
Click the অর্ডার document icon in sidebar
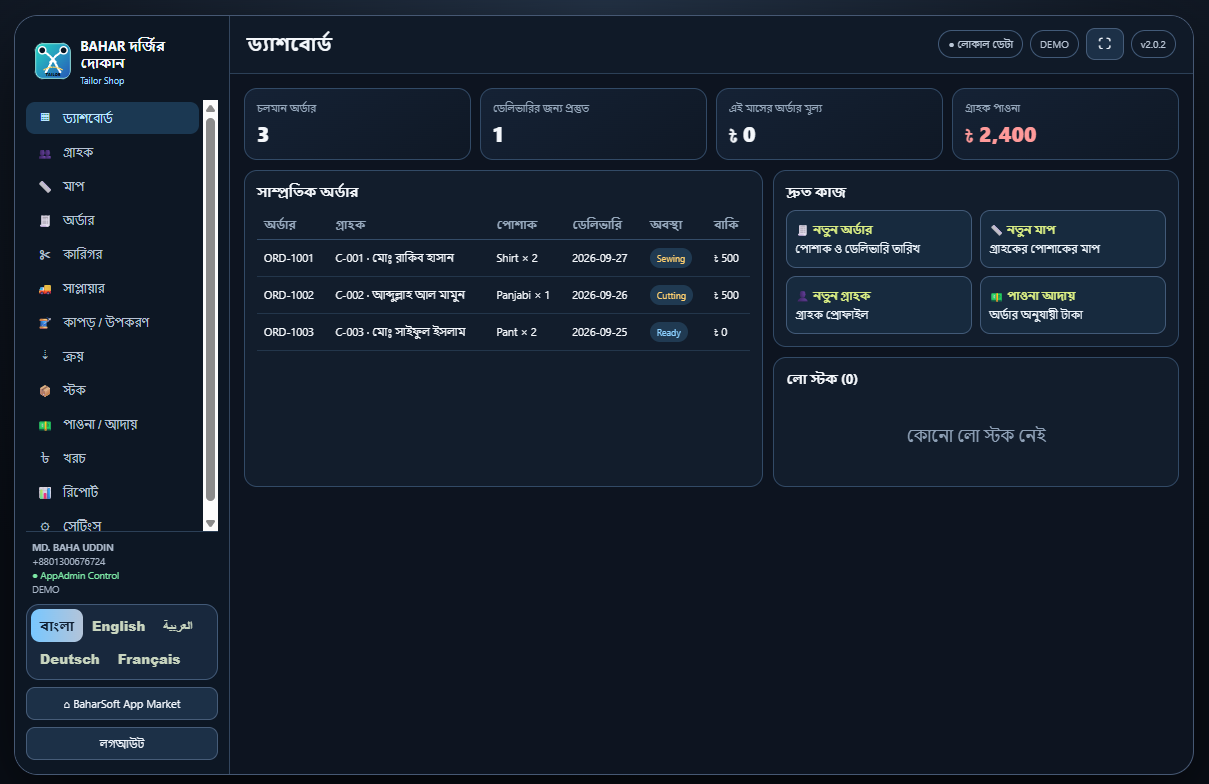[45, 220]
